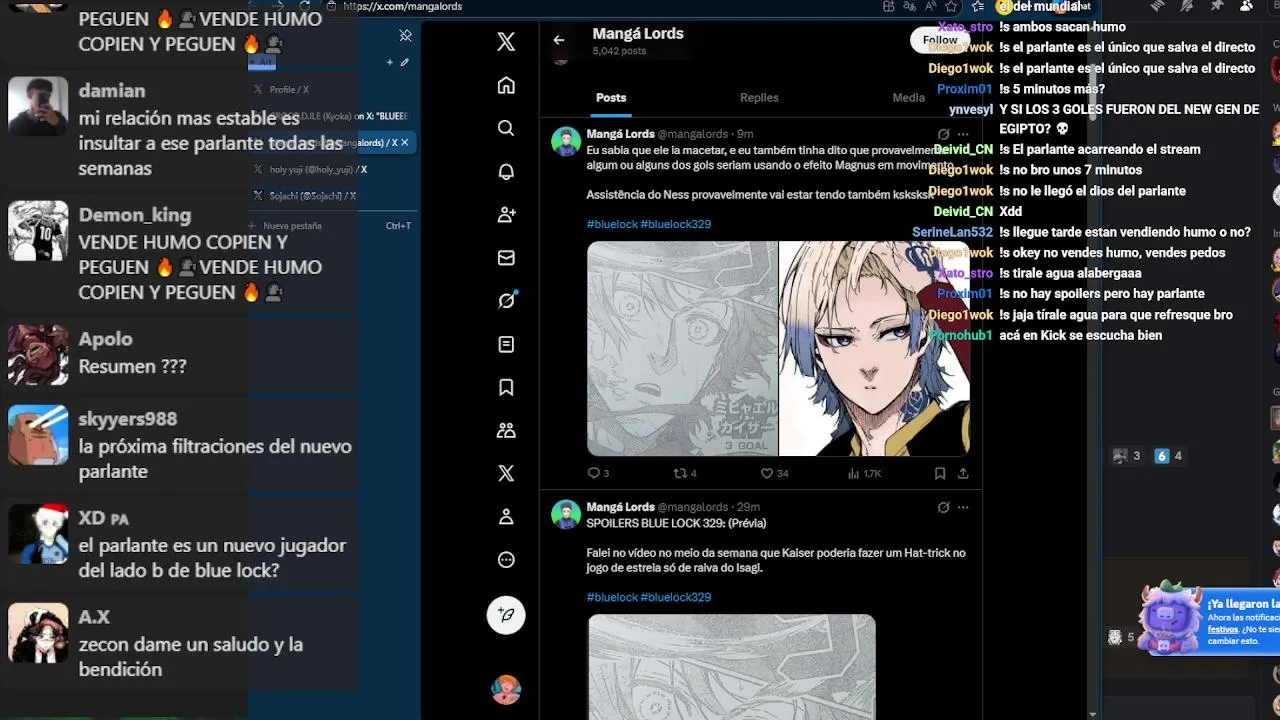
Task: Click the X logo at top of sidebar
Action: tap(506, 41)
